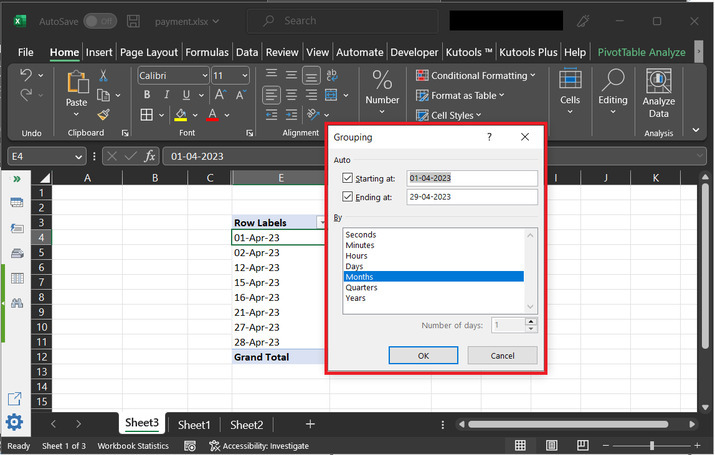This screenshot has width=715, height=455.
Task: Open the Name Box E4 dropdown
Action: click(x=78, y=157)
